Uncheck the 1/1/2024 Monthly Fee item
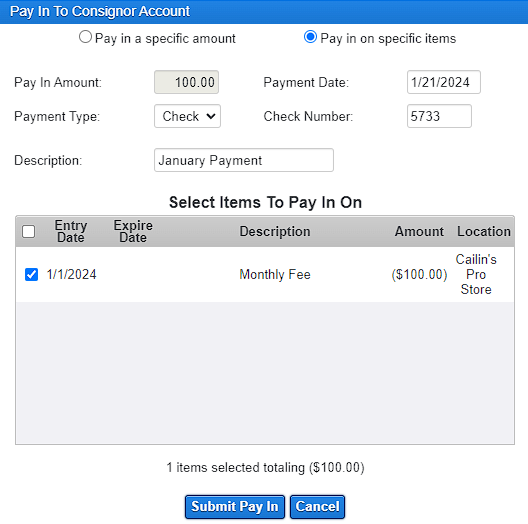 [x=31, y=274]
